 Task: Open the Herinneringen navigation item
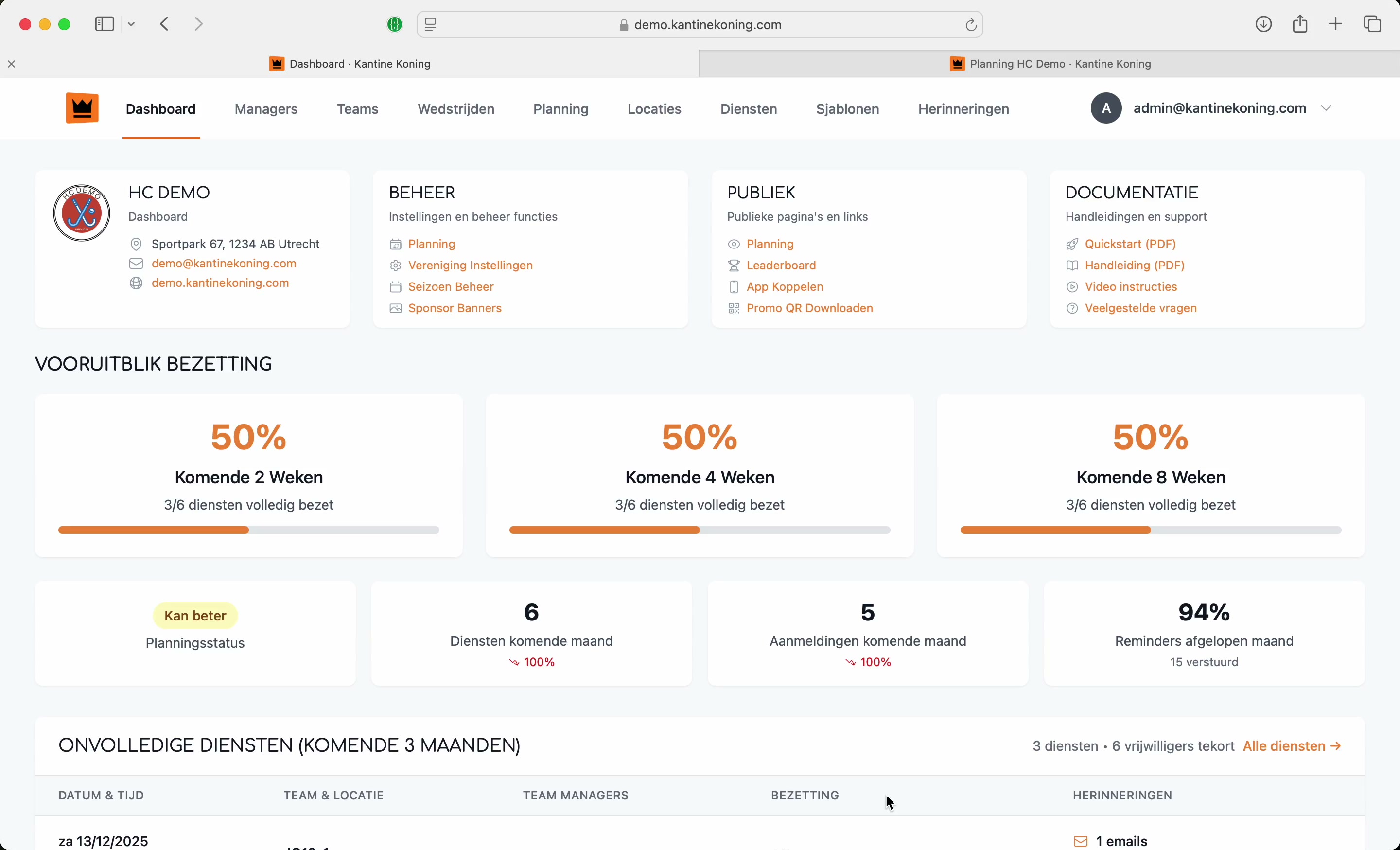pos(963,109)
